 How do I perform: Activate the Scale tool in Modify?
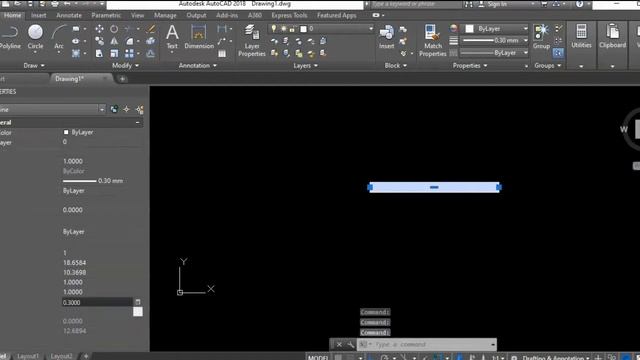(x=114, y=53)
